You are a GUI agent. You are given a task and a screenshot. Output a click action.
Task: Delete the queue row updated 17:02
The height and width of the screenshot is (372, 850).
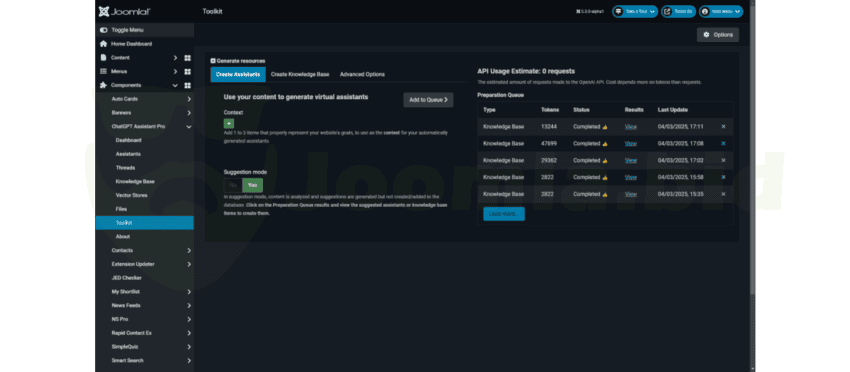click(x=723, y=161)
